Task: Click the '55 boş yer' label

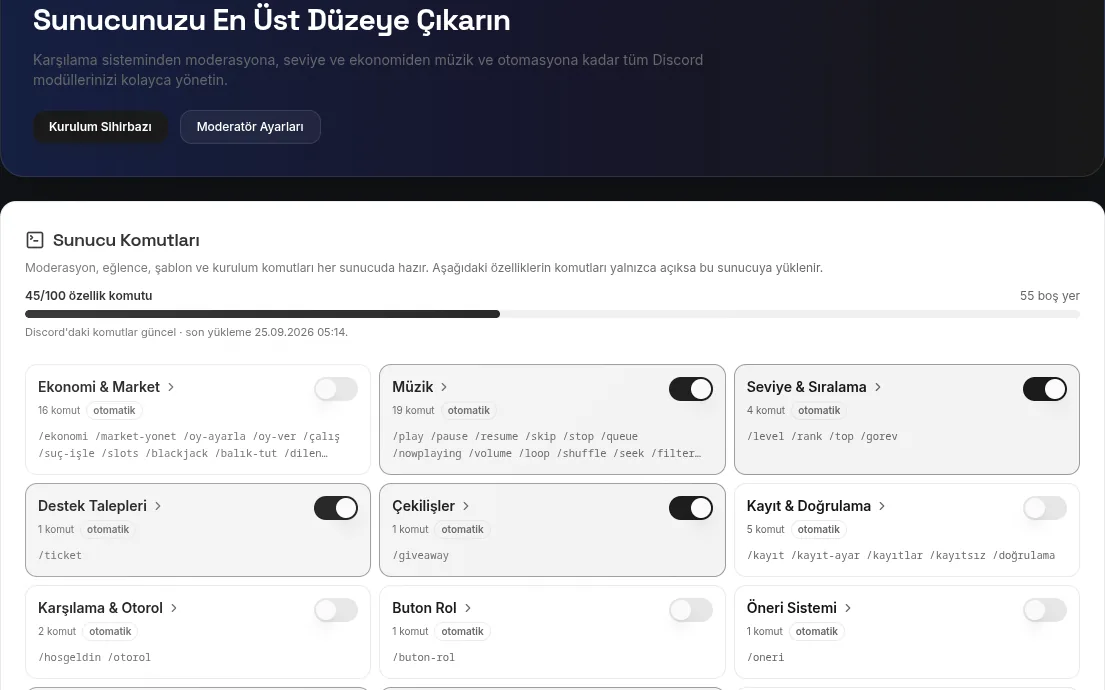Action: click(x=1049, y=296)
